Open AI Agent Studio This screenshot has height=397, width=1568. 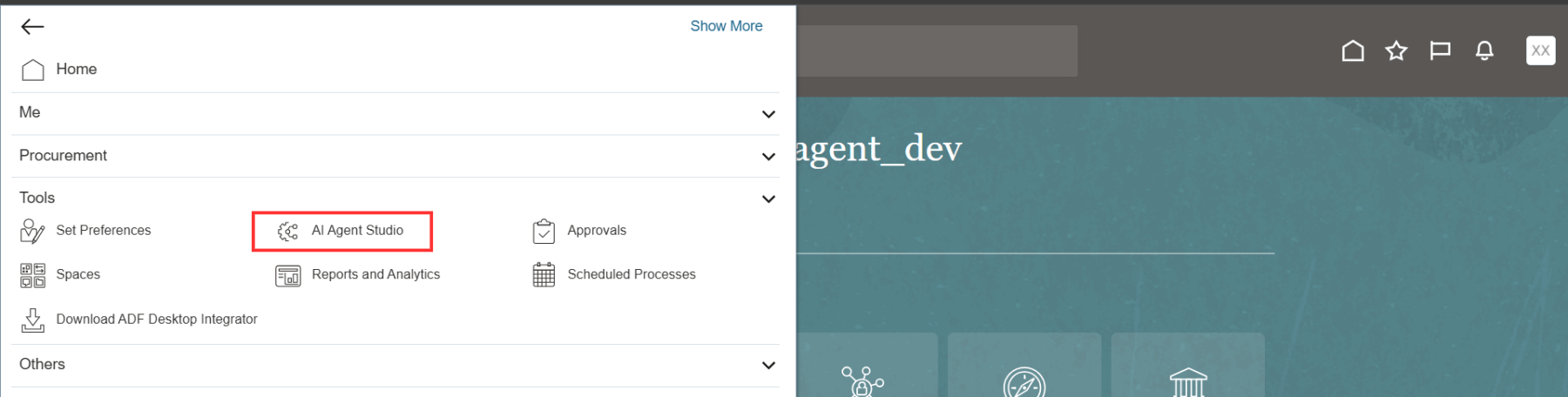point(357,231)
